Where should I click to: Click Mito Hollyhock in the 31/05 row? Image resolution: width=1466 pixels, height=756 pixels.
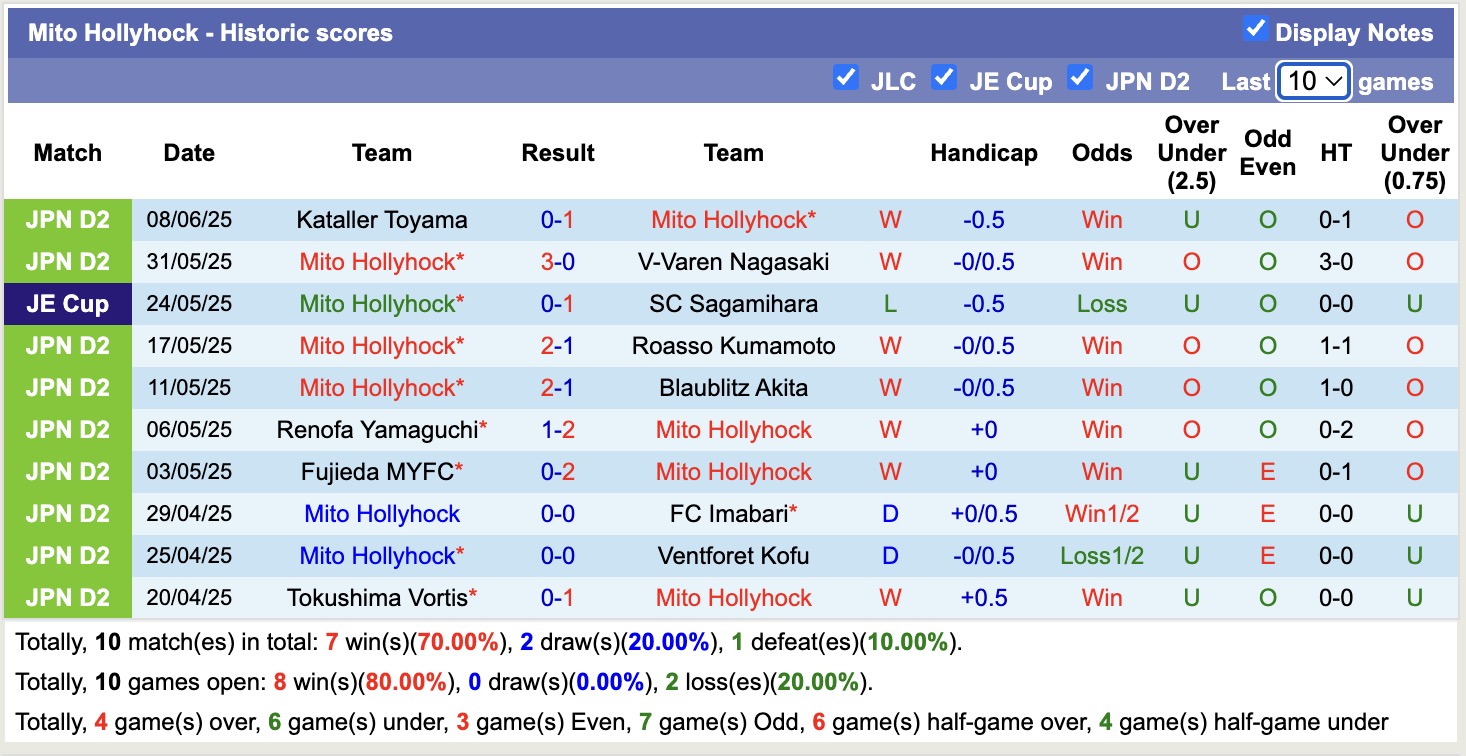tap(381, 261)
